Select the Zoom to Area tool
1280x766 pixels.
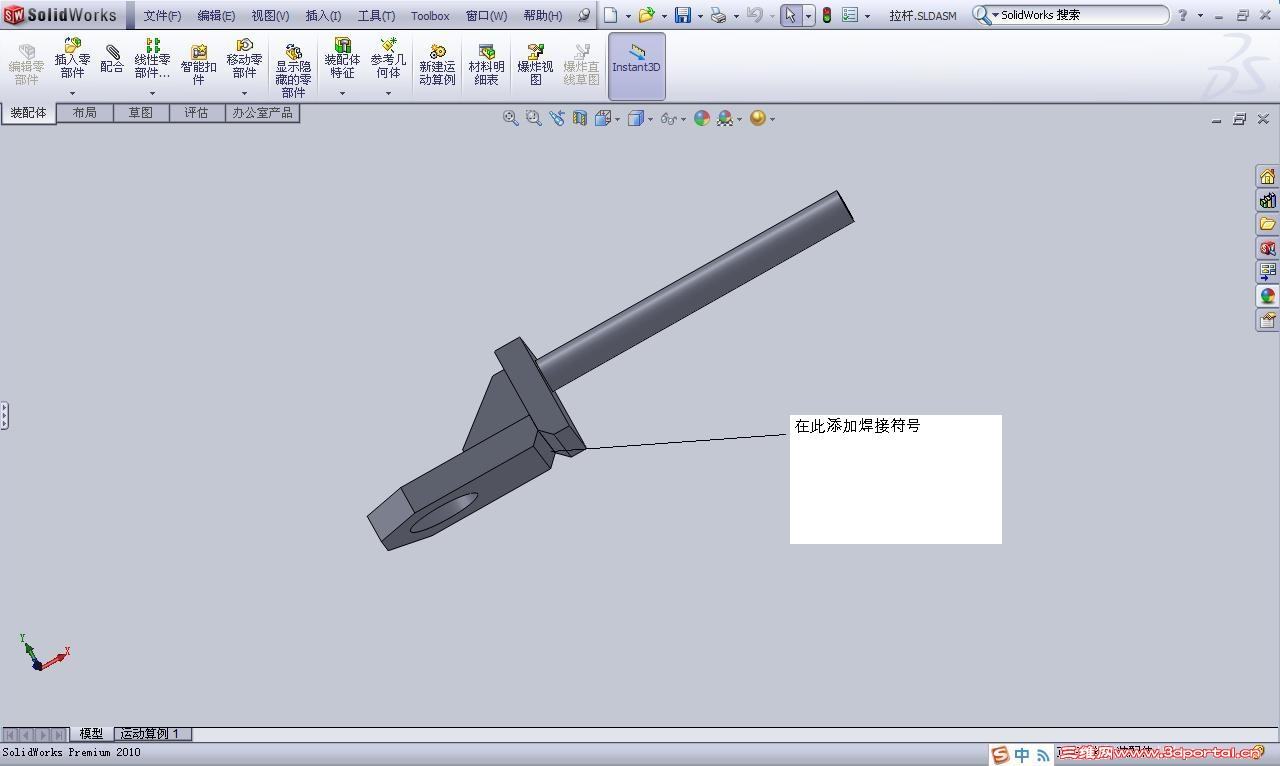(533, 118)
